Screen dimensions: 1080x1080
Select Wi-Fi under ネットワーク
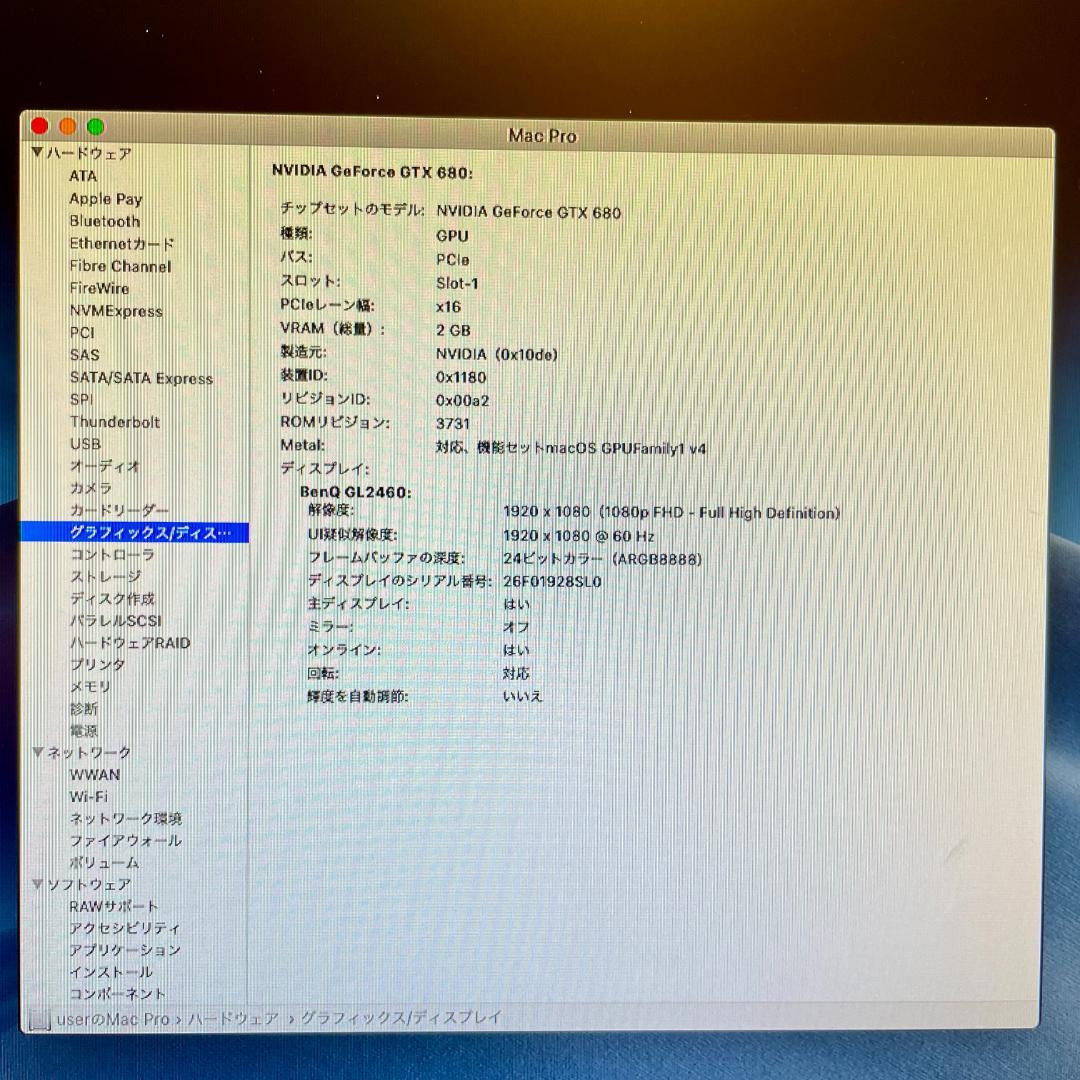(89, 797)
